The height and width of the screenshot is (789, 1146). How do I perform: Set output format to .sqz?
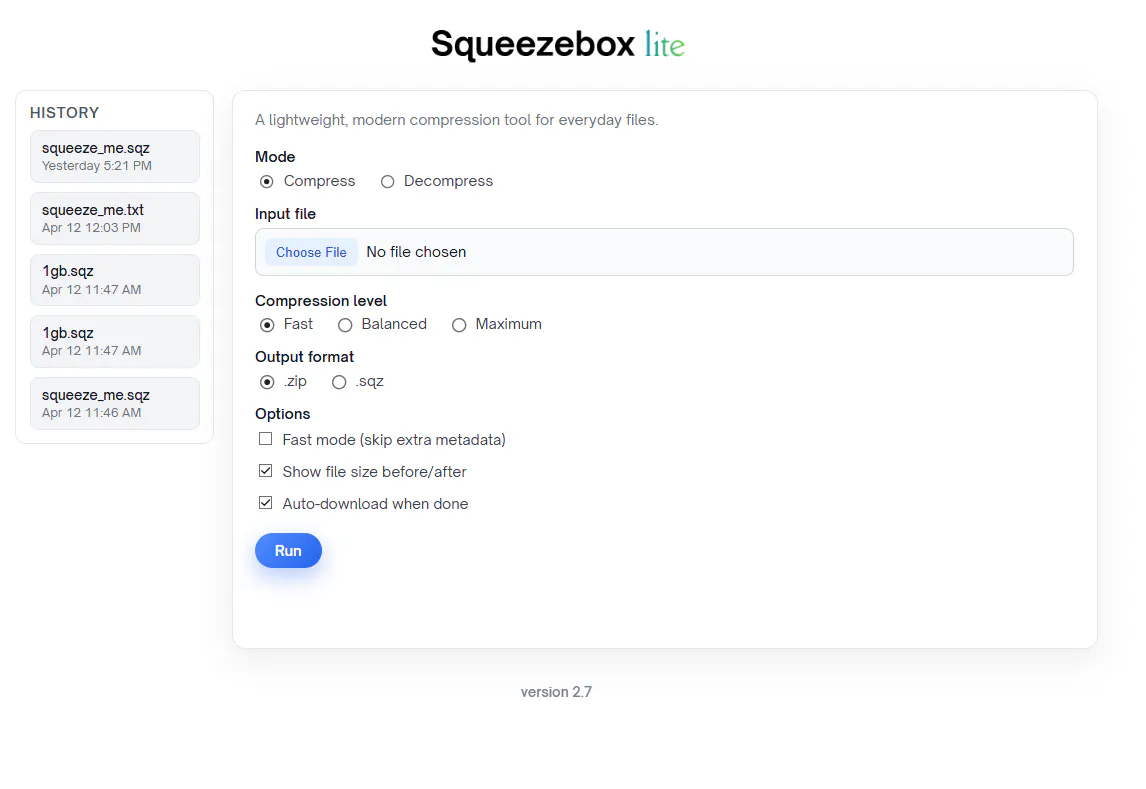point(339,381)
